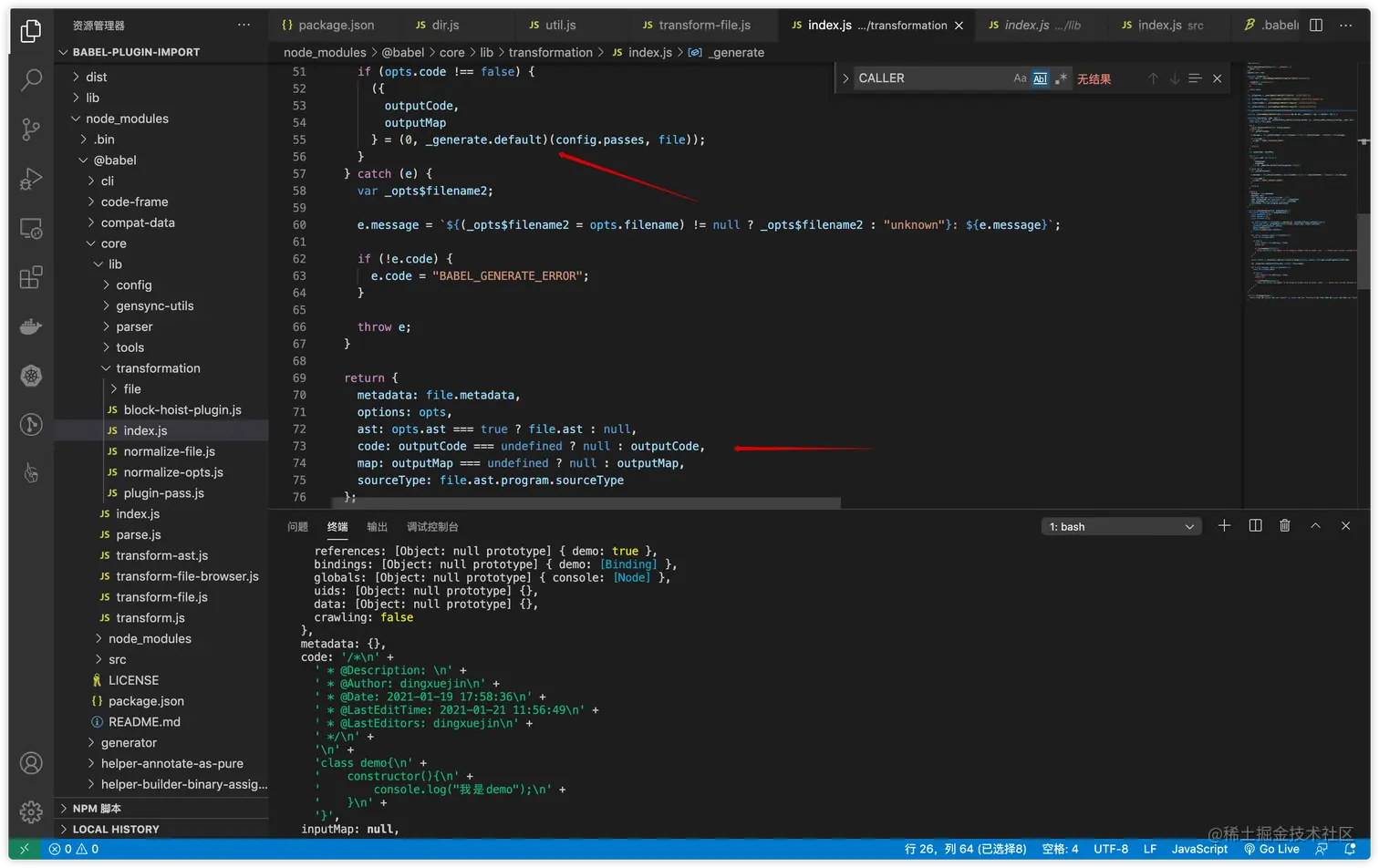Click the _generate breadcrumb symbol
This screenshot has height=868, width=1379.
[726, 53]
